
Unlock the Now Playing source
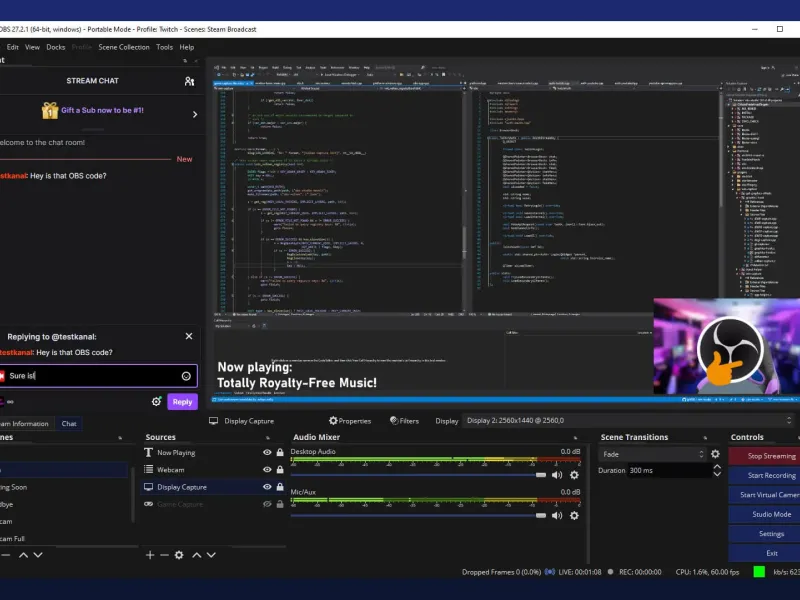280,453
